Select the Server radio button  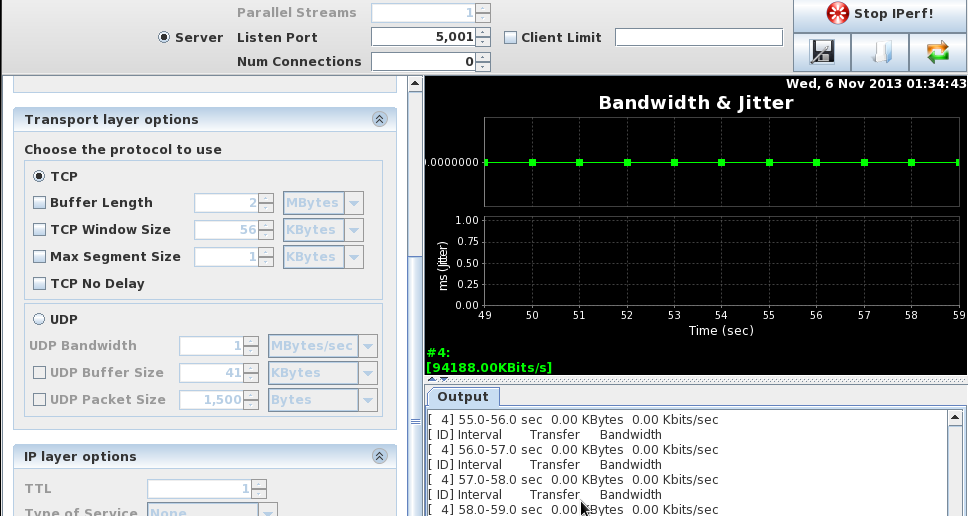164,38
